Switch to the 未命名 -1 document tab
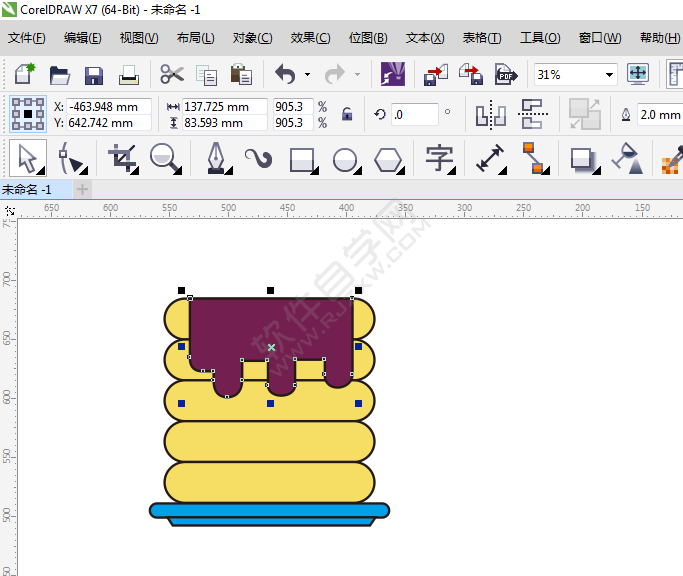The image size is (683, 576). pyautogui.click(x=28, y=189)
